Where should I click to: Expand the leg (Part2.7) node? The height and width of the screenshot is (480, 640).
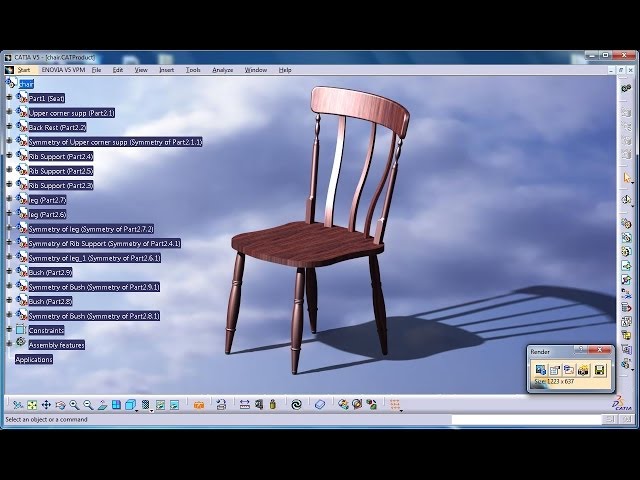click(9, 199)
